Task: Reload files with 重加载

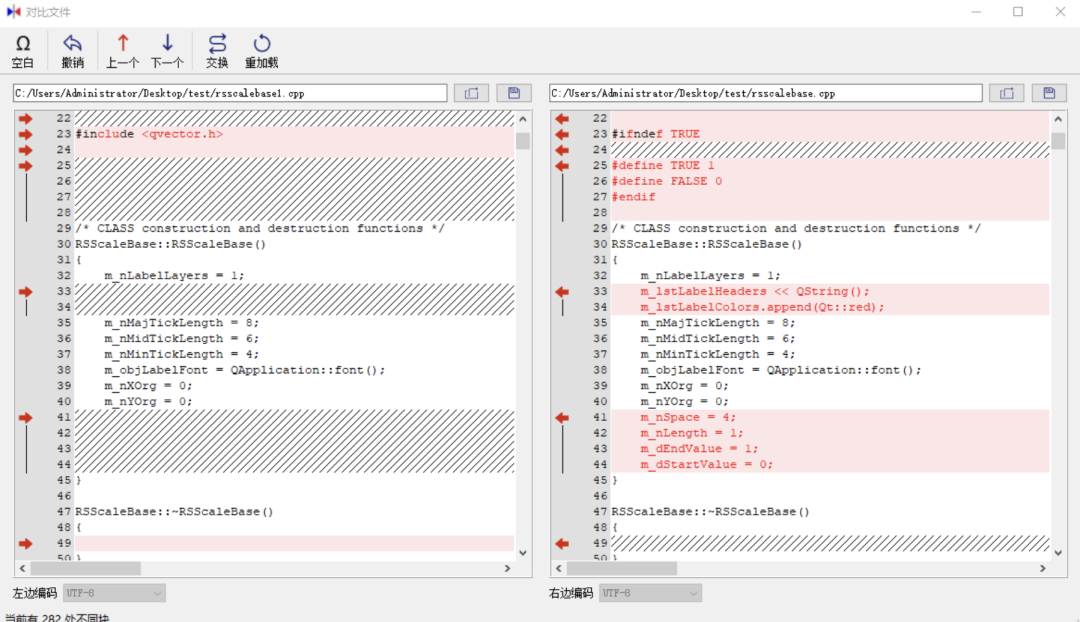Action: tap(262, 52)
